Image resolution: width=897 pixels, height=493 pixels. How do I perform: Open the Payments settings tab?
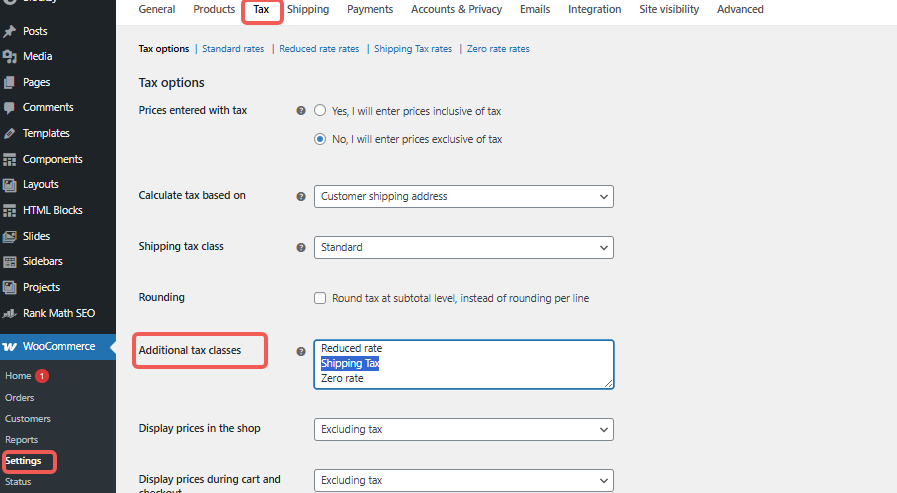pyautogui.click(x=370, y=10)
